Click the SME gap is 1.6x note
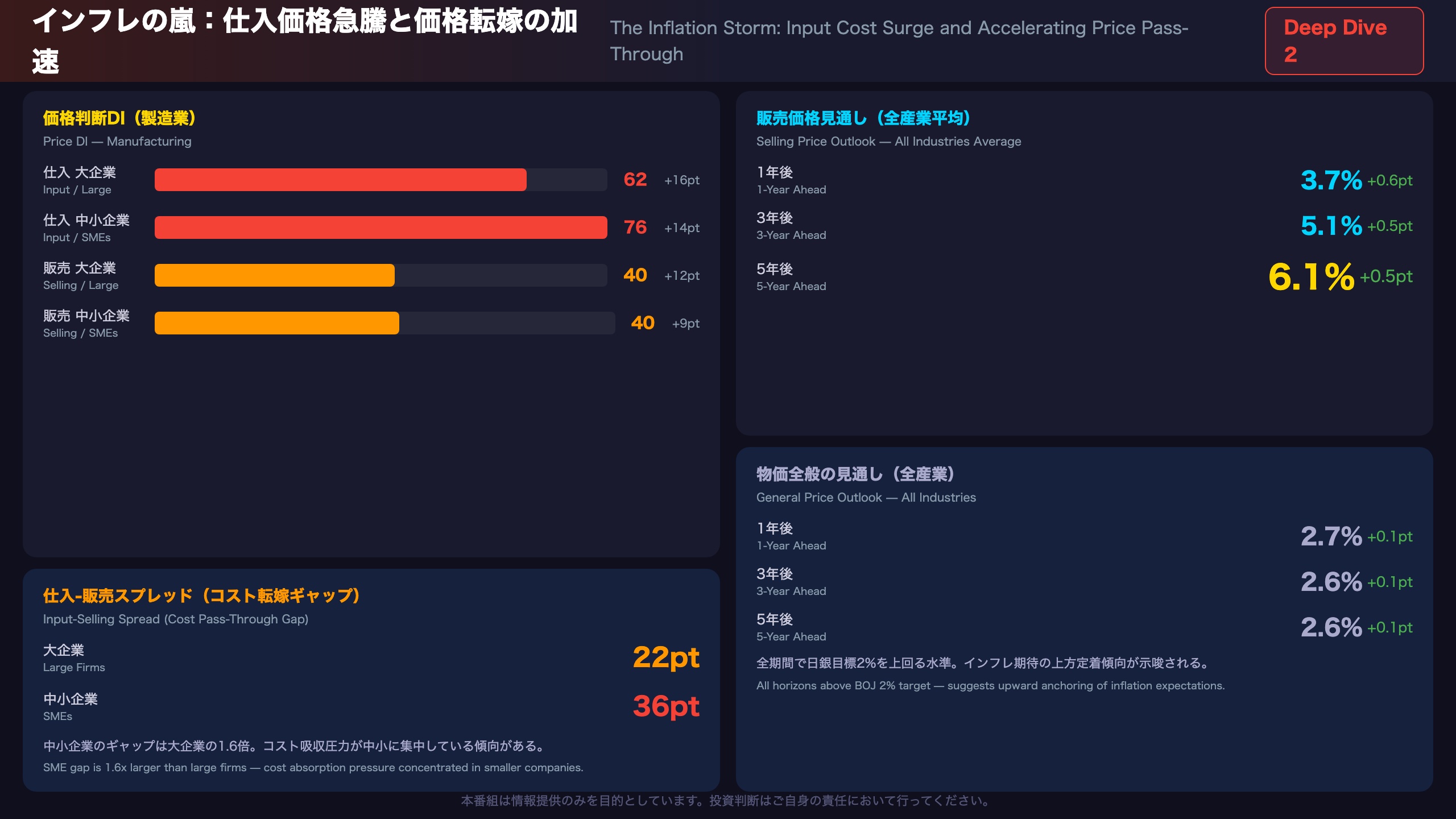1456x819 pixels. (x=313, y=768)
